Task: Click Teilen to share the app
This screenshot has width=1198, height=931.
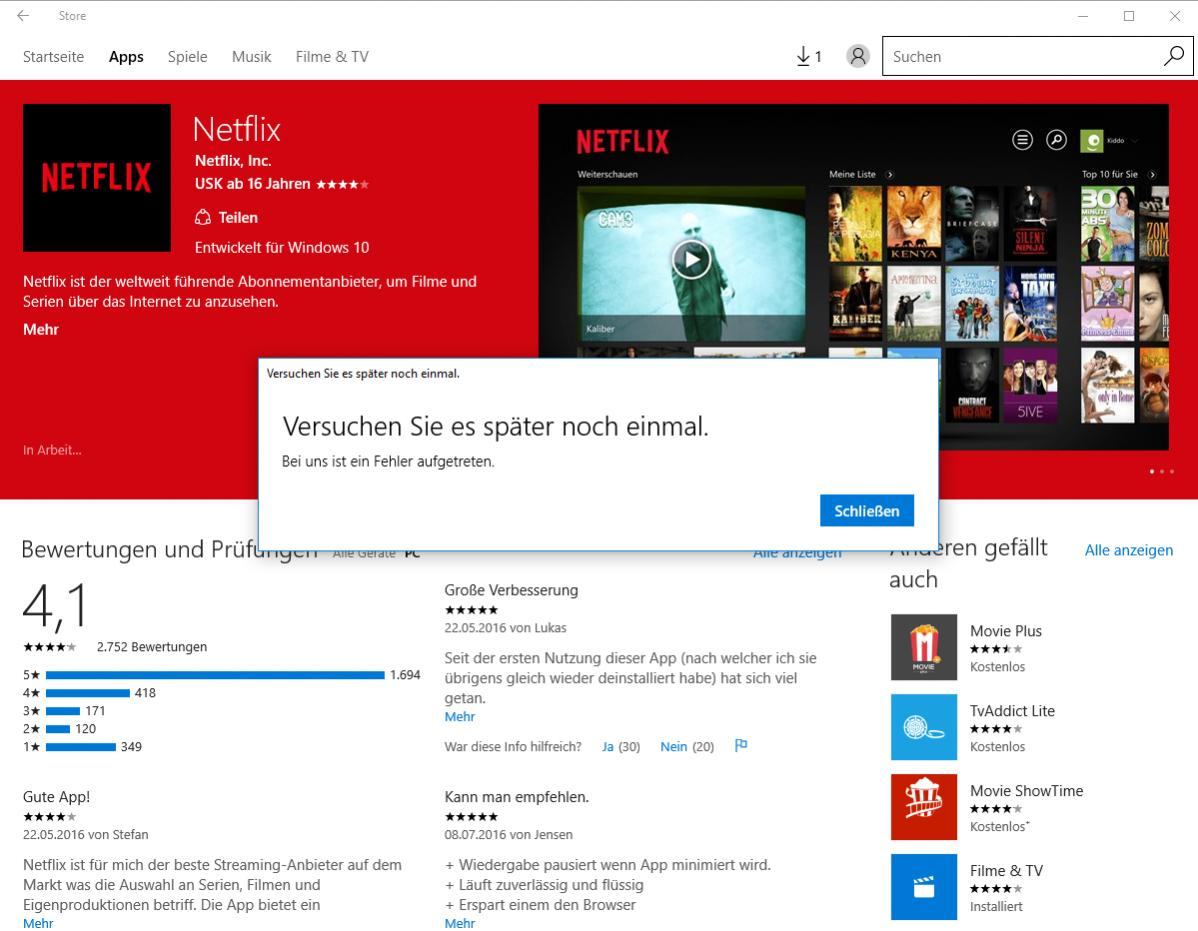Action: pyautogui.click(x=238, y=218)
